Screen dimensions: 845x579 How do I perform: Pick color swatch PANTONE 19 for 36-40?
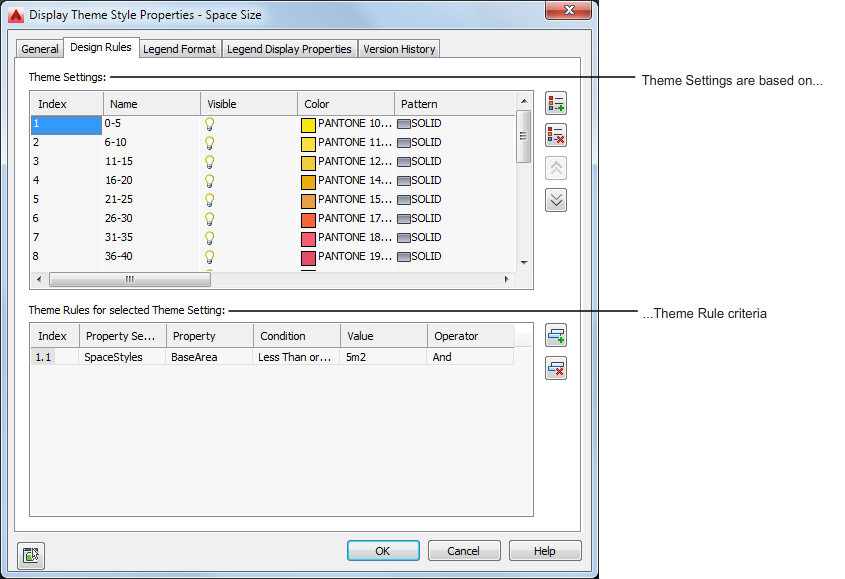pyautogui.click(x=308, y=258)
